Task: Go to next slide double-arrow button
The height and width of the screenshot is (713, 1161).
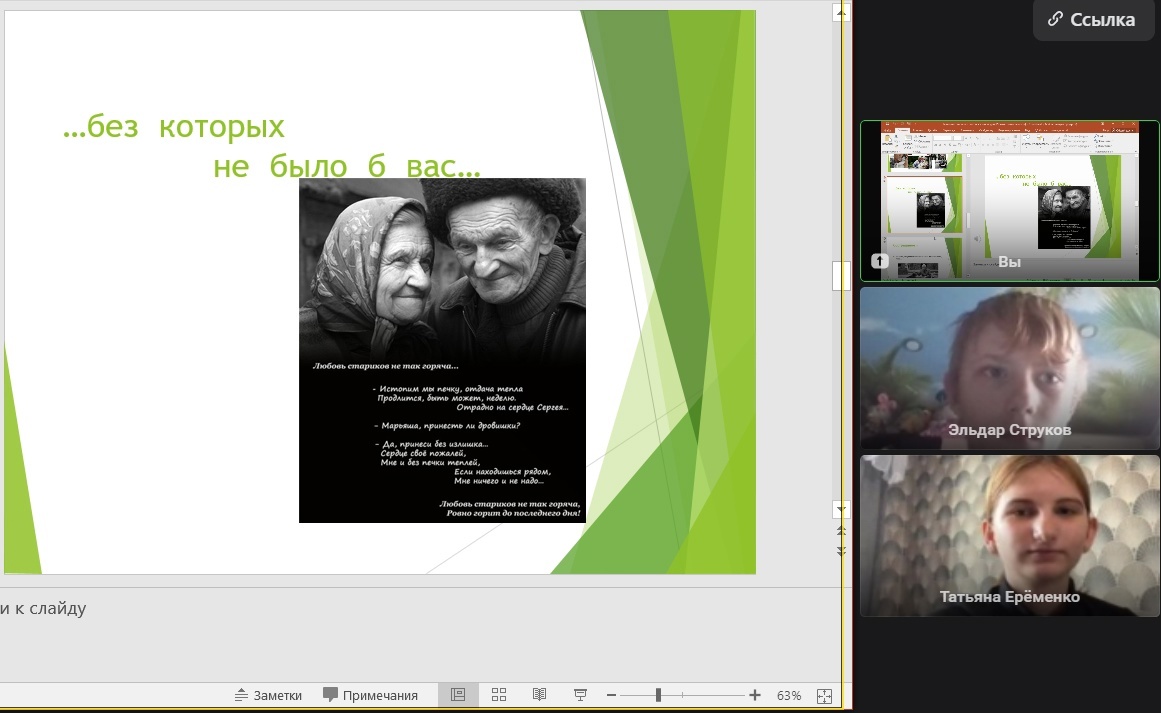Action: [x=841, y=552]
